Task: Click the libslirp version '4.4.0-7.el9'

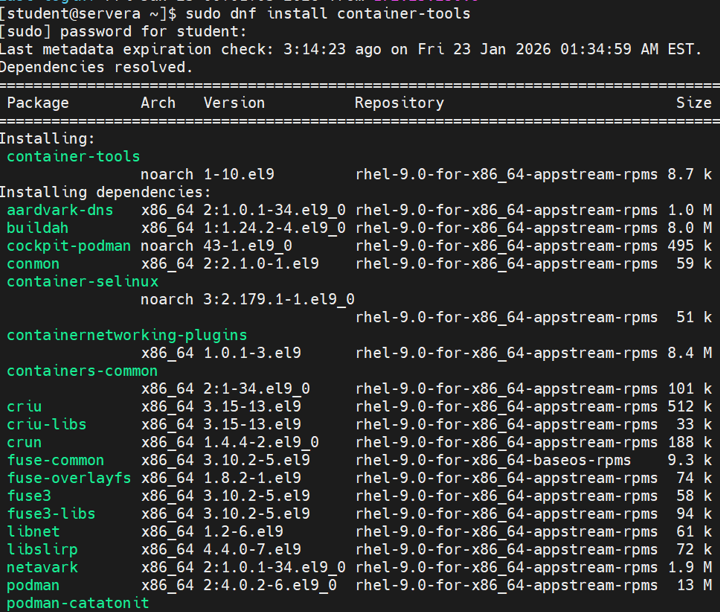Action: [253, 550]
